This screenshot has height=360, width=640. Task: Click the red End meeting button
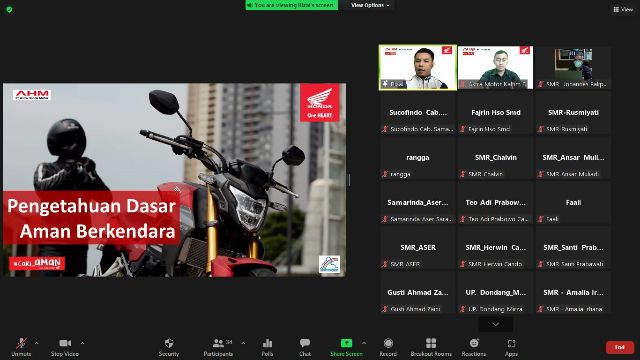coord(620,347)
